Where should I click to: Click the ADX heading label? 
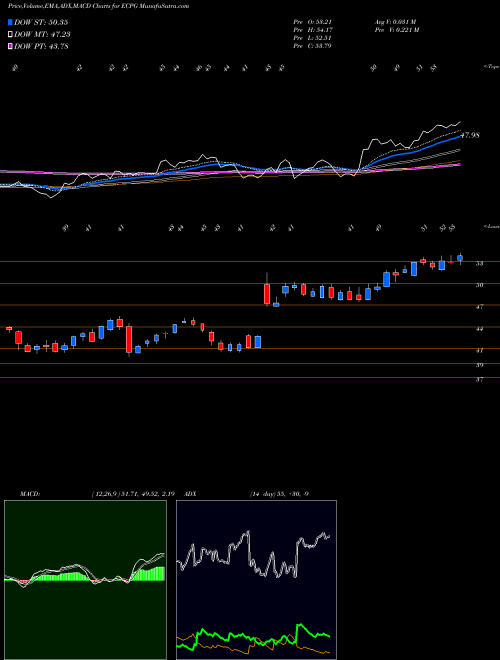click(190, 494)
